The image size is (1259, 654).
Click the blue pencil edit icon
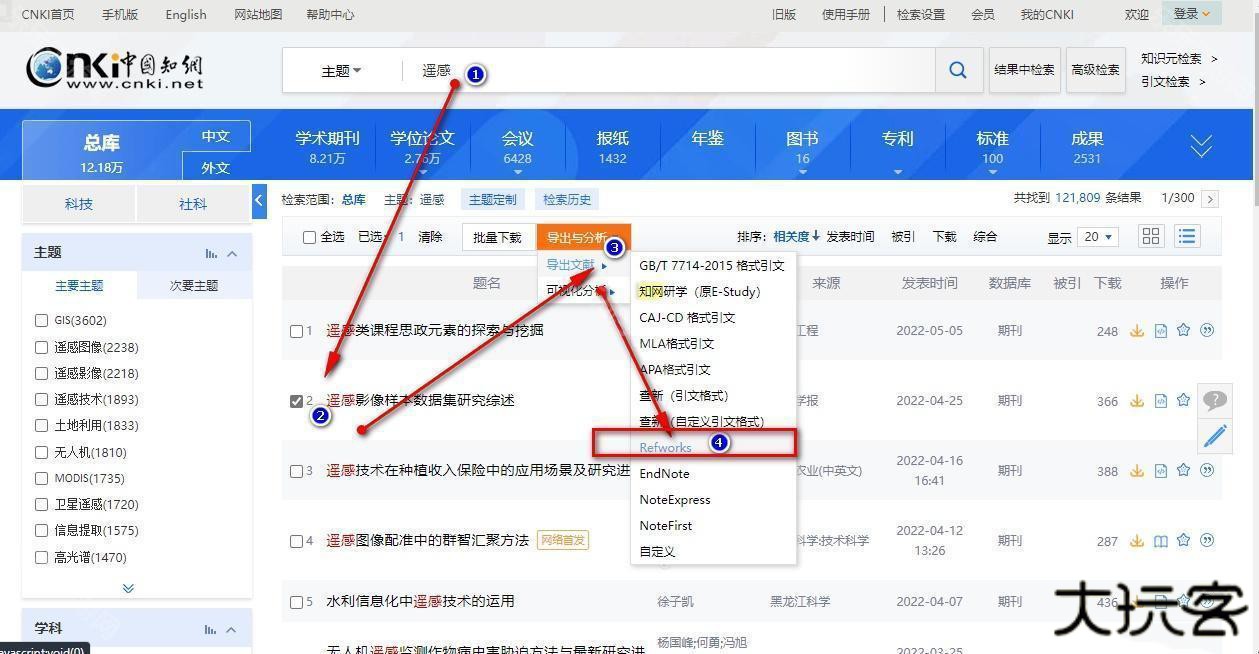pos(1215,435)
